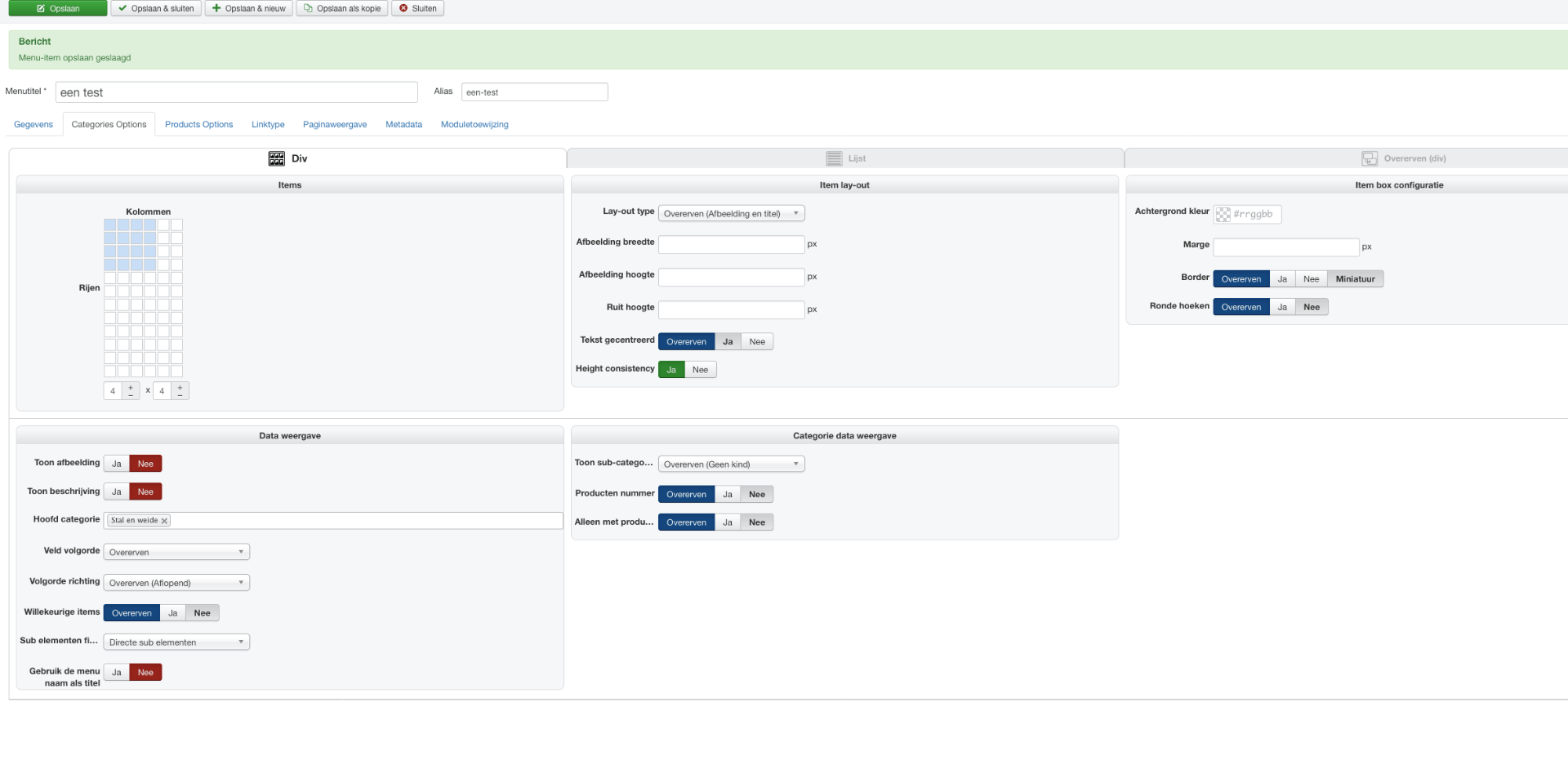Screen dimensions: 1568x769
Task: Set Border to Overerven
Action: point(1241,279)
